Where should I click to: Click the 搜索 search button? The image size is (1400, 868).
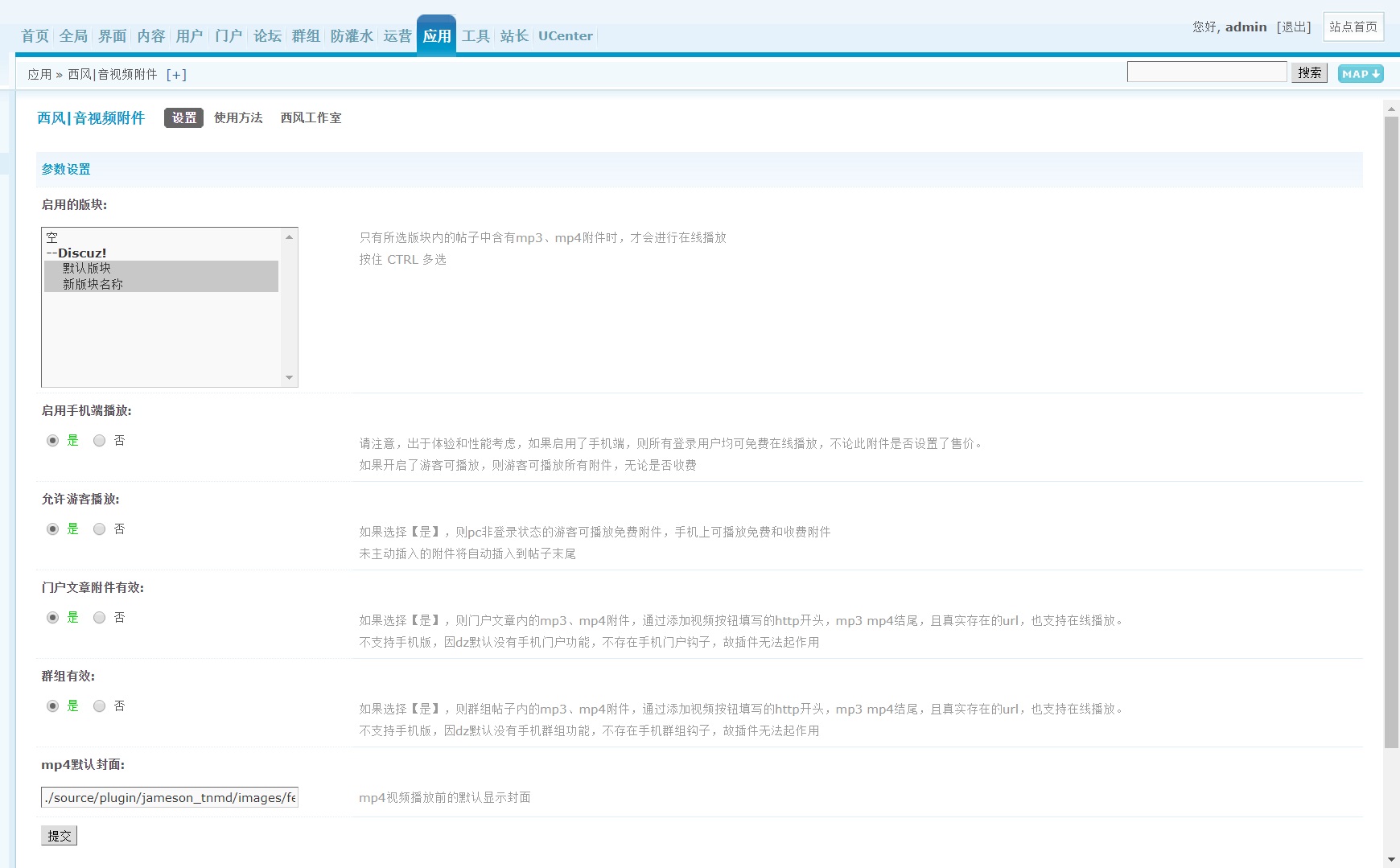(x=1309, y=73)
